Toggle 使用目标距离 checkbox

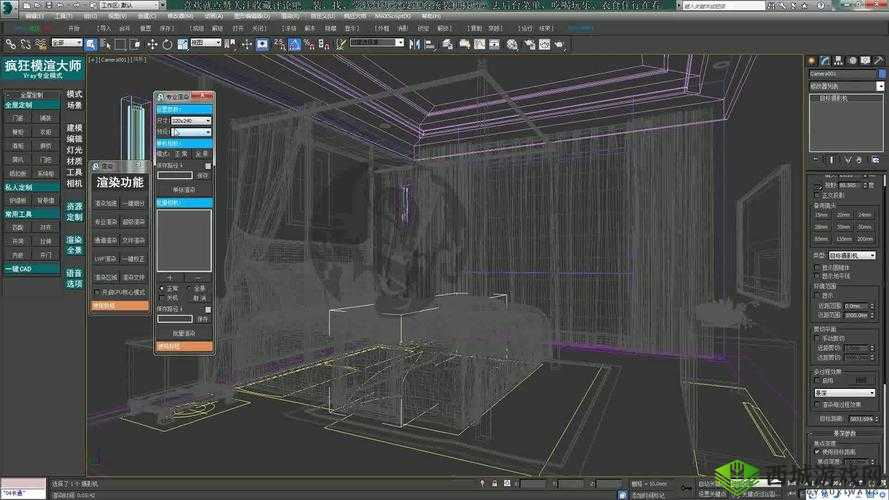point(818,452)
